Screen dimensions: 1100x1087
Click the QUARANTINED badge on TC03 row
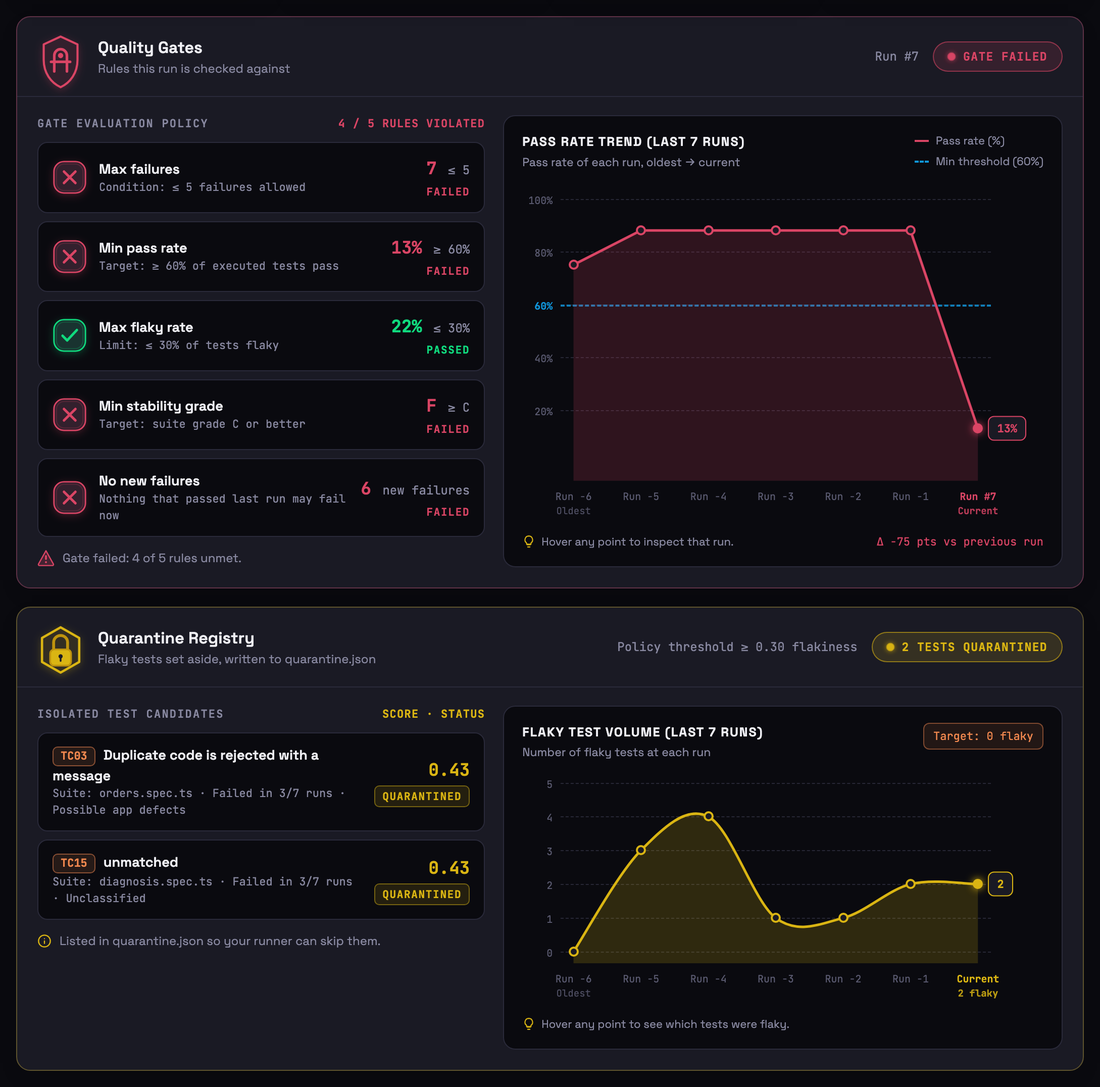(422, 796)
